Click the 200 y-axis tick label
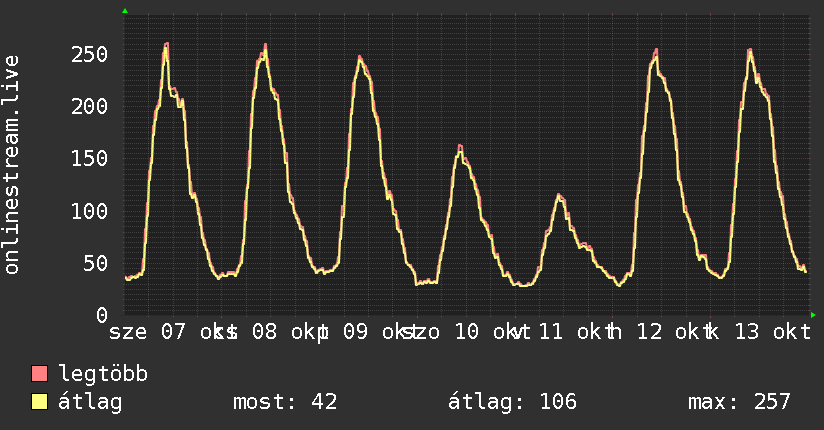 pos(89,106)
